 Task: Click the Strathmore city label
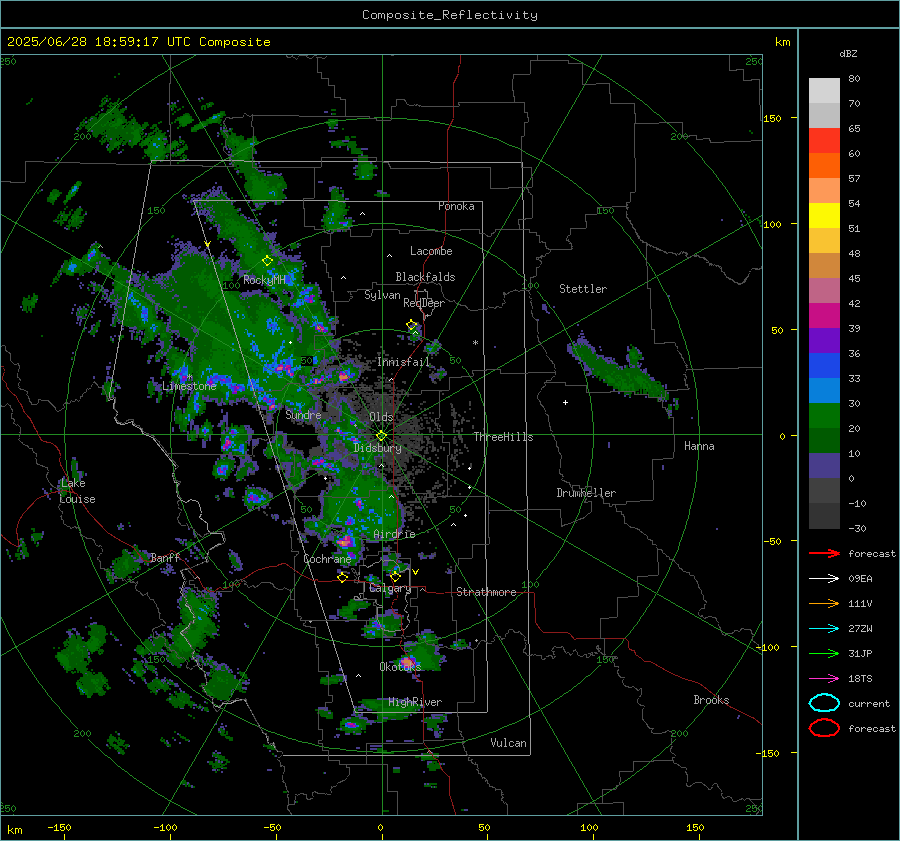[486, 592]
